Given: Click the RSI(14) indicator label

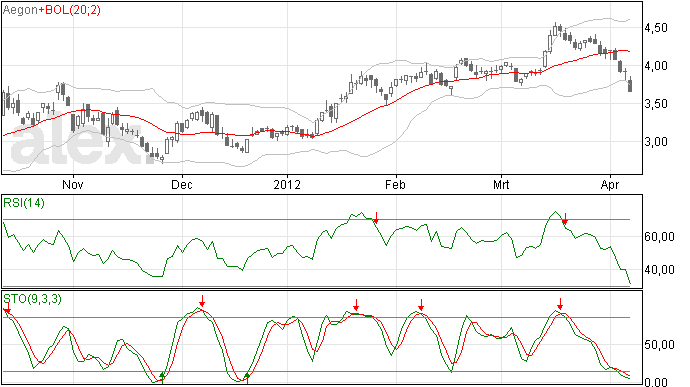Looking at the screenshot, I should point(24,203).
